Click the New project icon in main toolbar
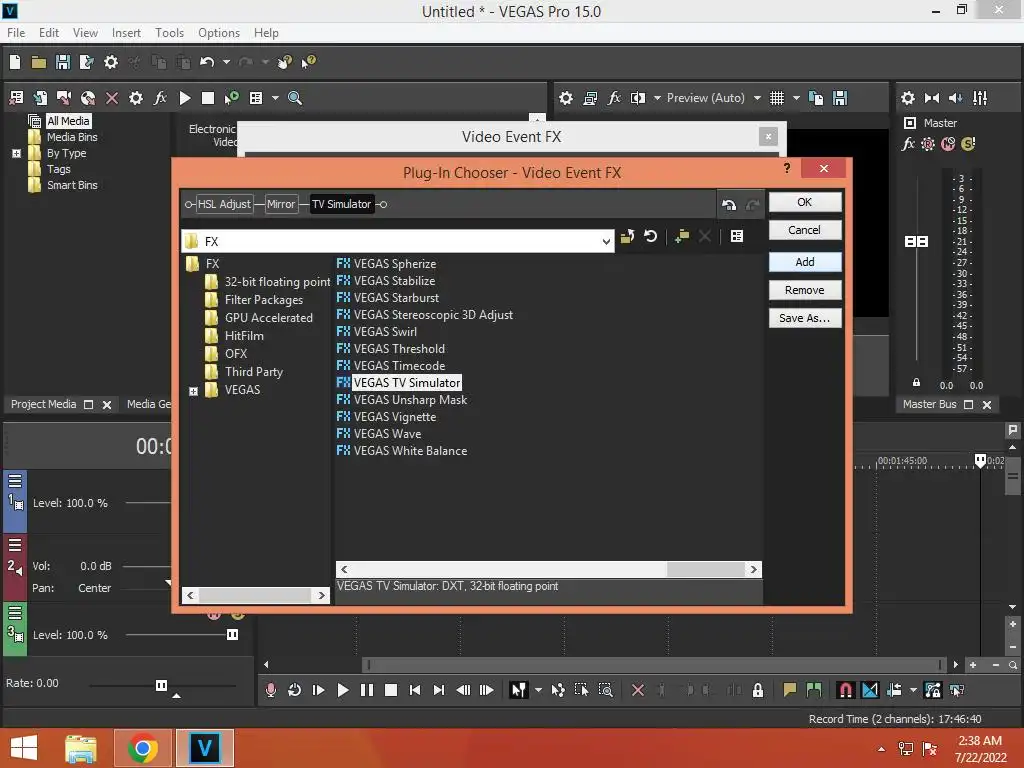The image size is (1024, 768). click(15, 62)
